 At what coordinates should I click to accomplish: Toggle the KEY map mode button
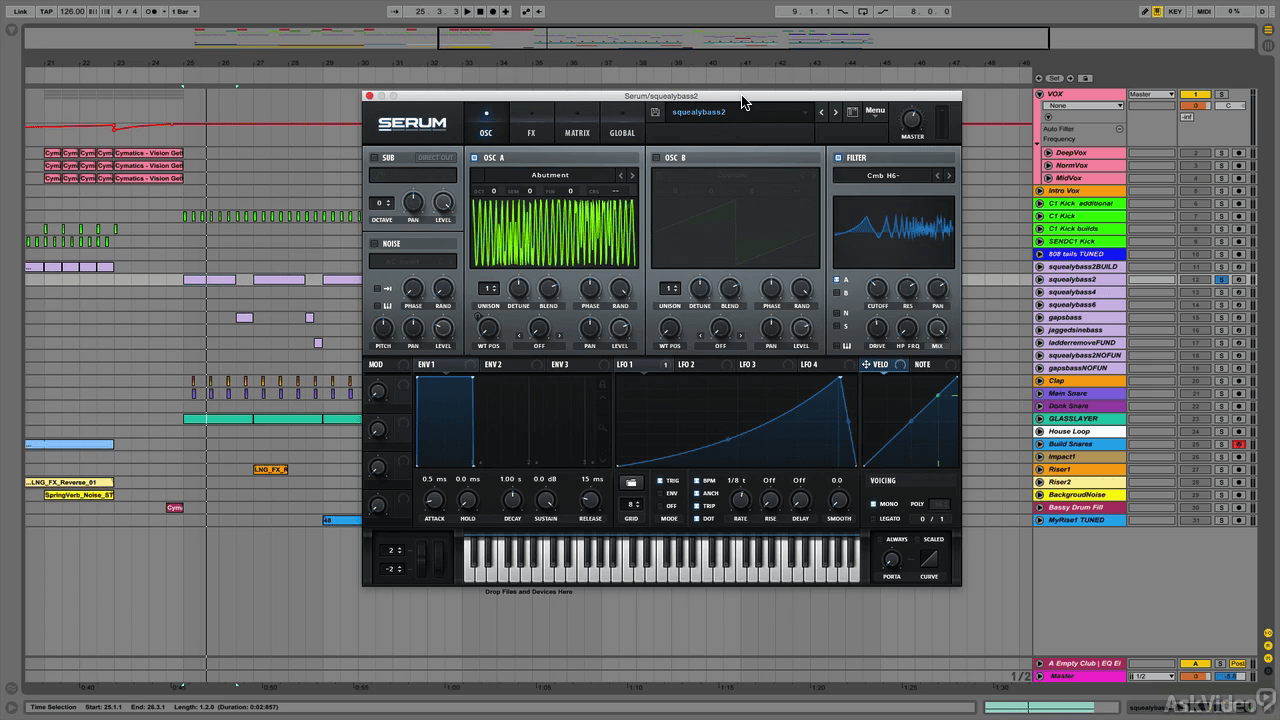pyautogui.click(x=1175, y=12)
